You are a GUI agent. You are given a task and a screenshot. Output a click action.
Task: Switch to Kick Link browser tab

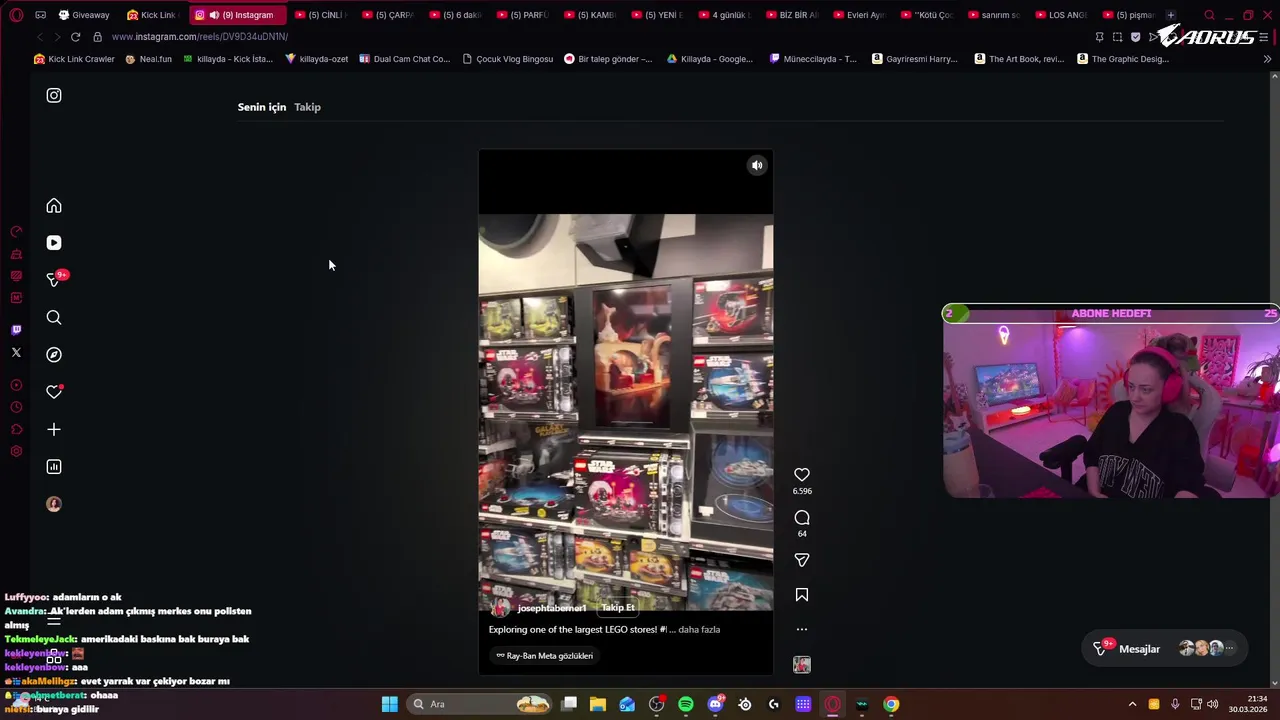(x=153, y=15)
